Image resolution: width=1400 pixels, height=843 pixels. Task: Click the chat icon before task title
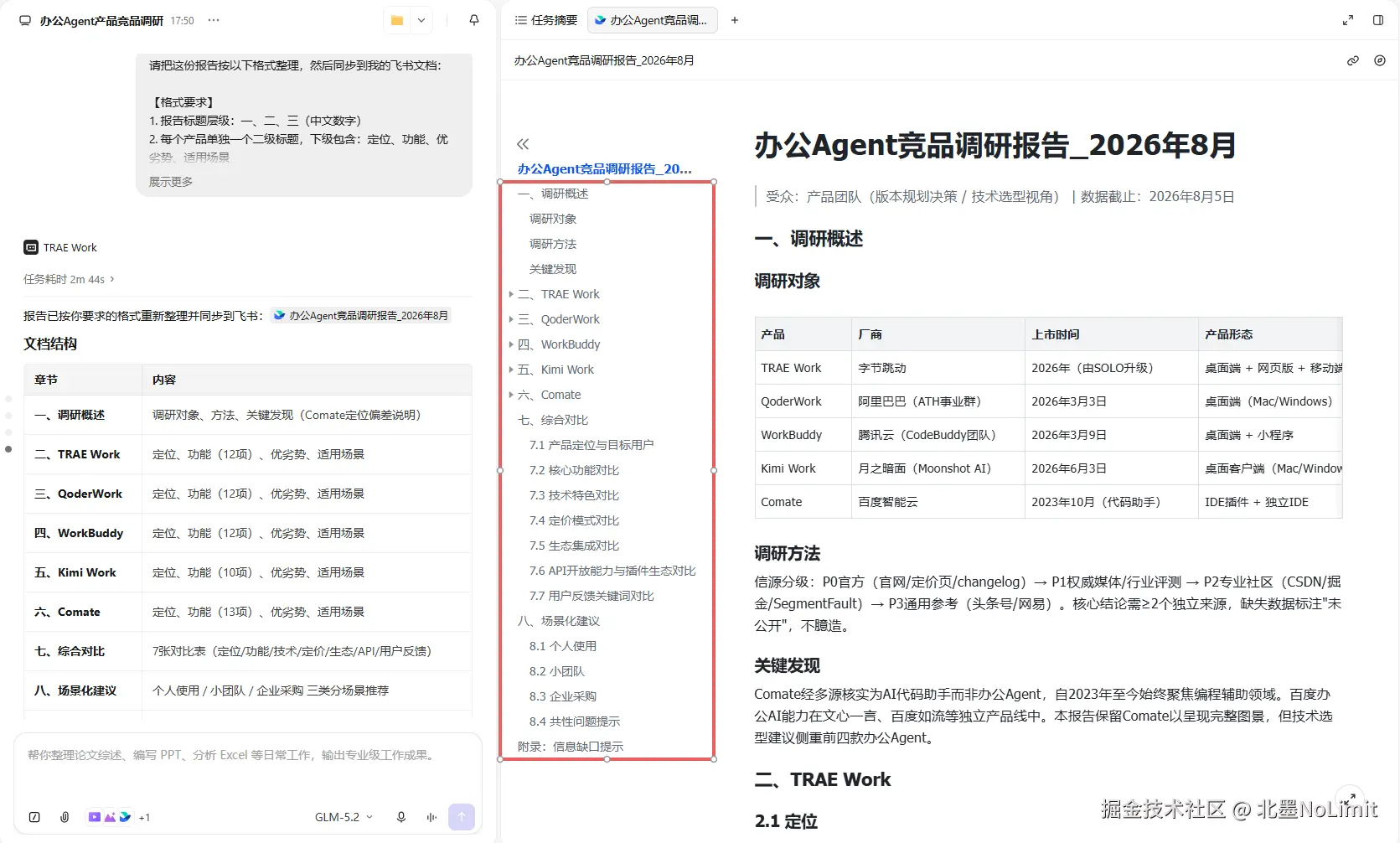[25, 20]
